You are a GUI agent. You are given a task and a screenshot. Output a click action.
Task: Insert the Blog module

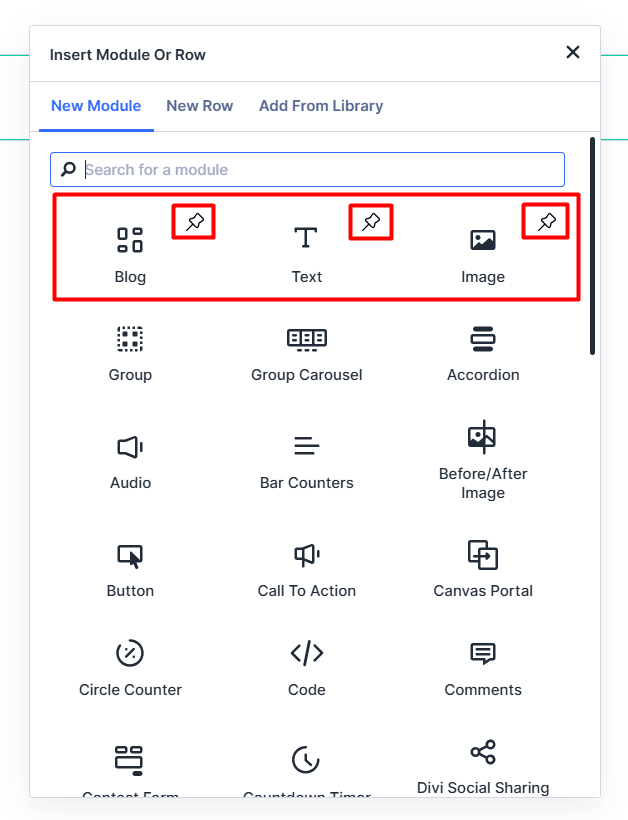[x=130, y=254]
